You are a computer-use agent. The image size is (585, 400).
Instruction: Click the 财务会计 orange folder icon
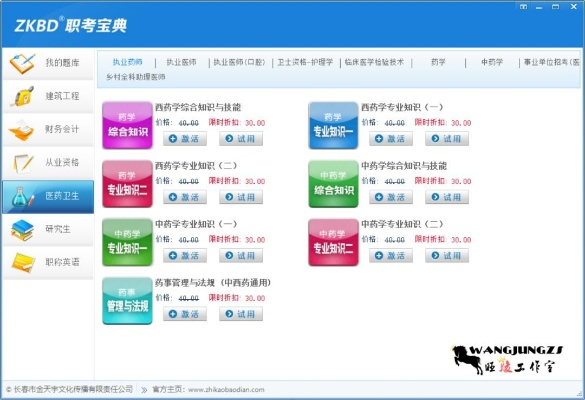(x=22, y=129)
